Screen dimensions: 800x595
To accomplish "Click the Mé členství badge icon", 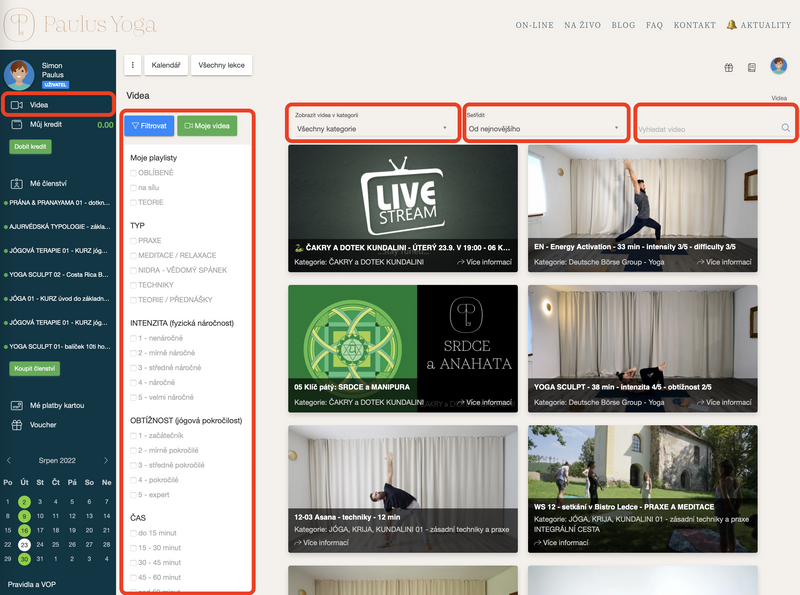I will pos(17,183).
